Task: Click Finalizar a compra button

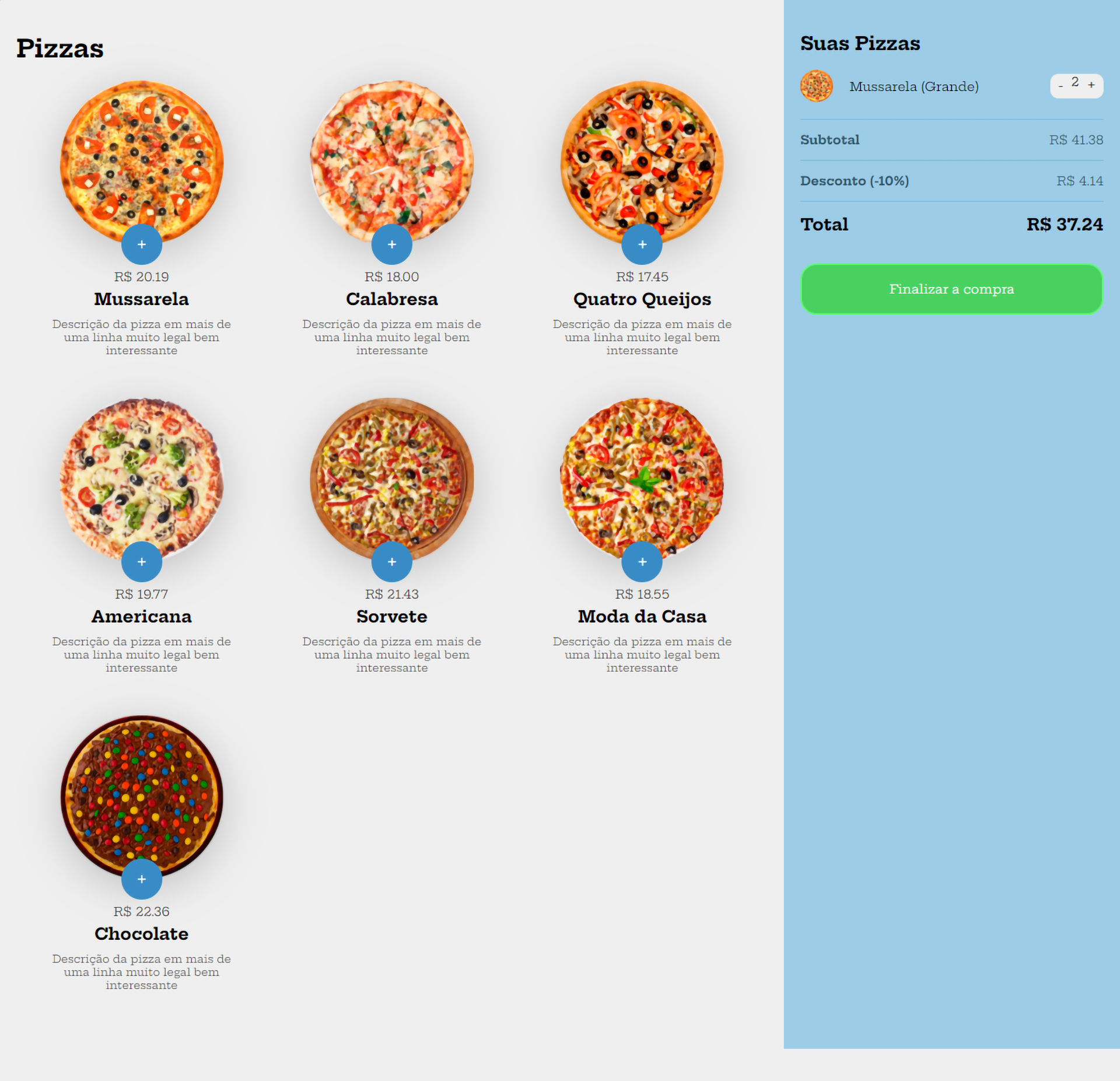Action: coord(951,289)
